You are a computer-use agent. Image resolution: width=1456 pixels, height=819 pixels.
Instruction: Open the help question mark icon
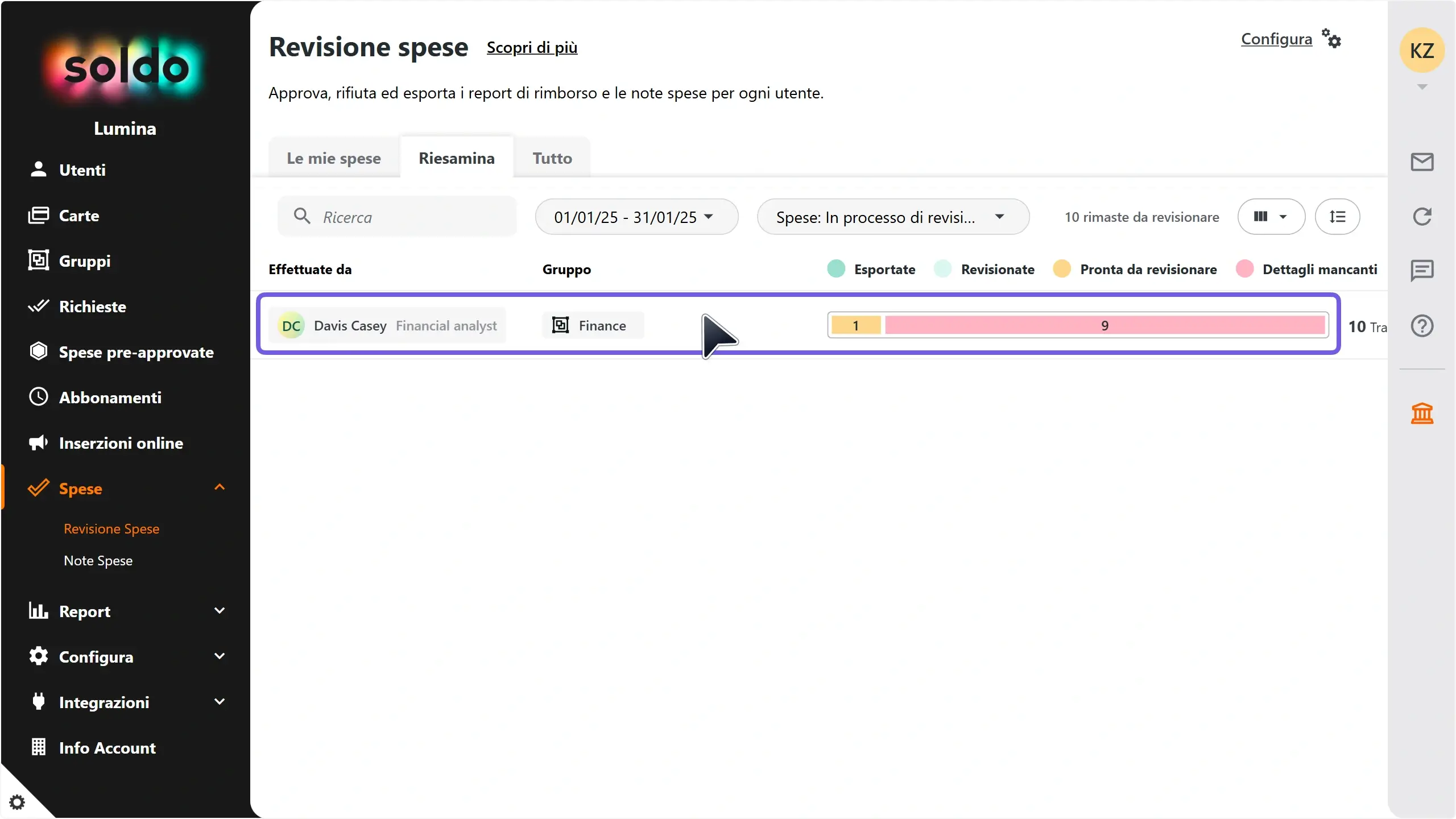click(x=1422, y=326)
